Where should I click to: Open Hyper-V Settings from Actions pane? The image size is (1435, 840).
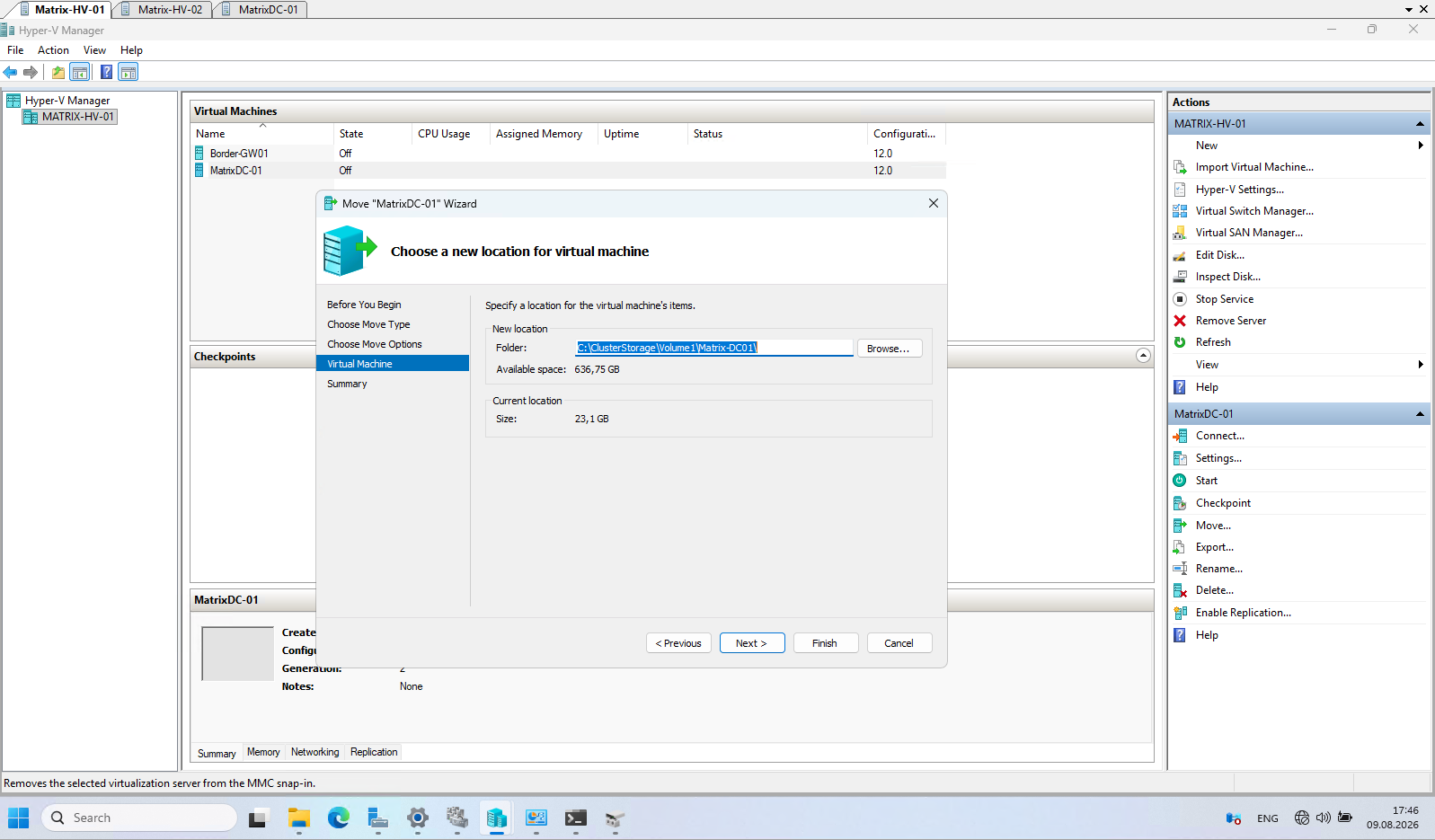[x=1239, y=190]
